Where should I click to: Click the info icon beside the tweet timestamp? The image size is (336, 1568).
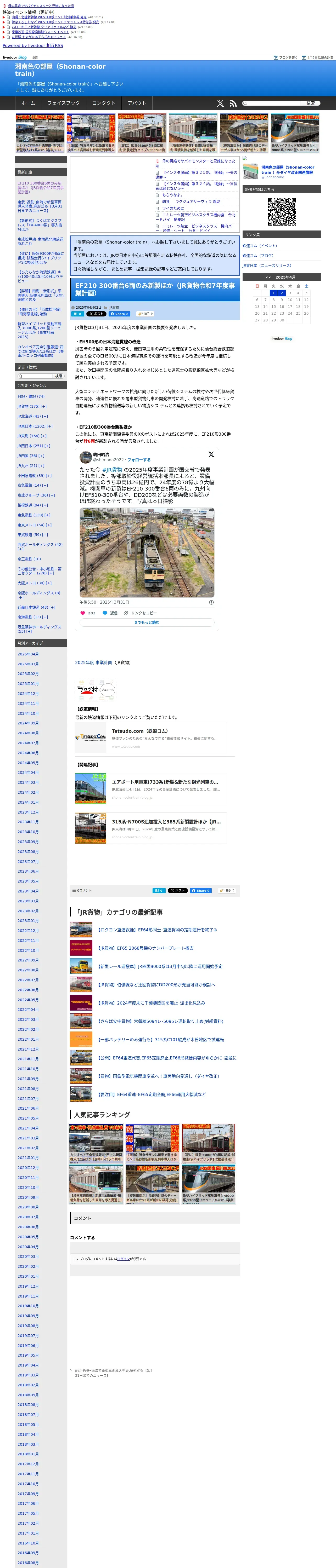[x=212, y=602]
